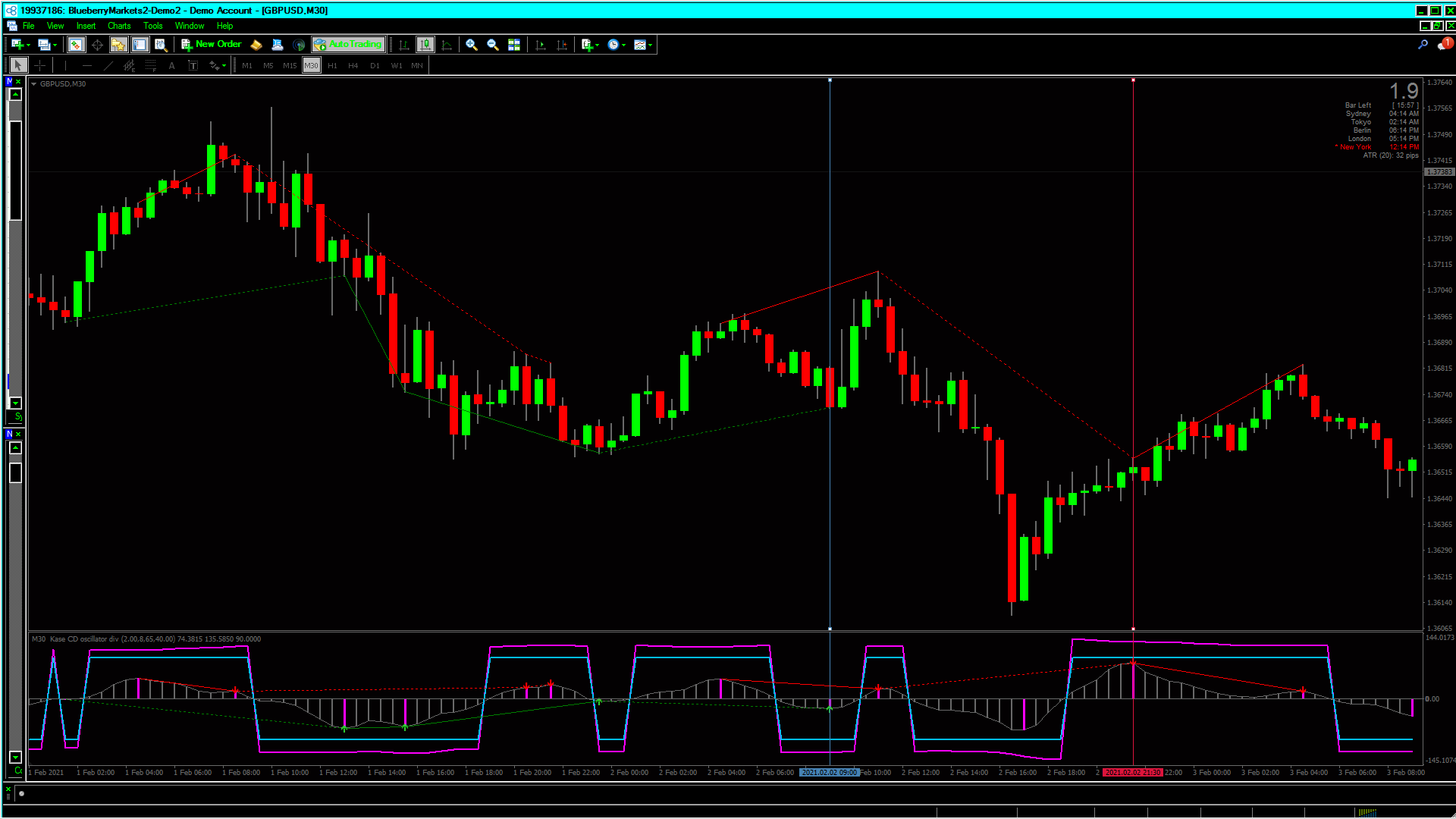Toggle the Market Watch panel icon
The width and height of the screenshot is (1456, 819).
pyautogui.click(x=76, y=45)
